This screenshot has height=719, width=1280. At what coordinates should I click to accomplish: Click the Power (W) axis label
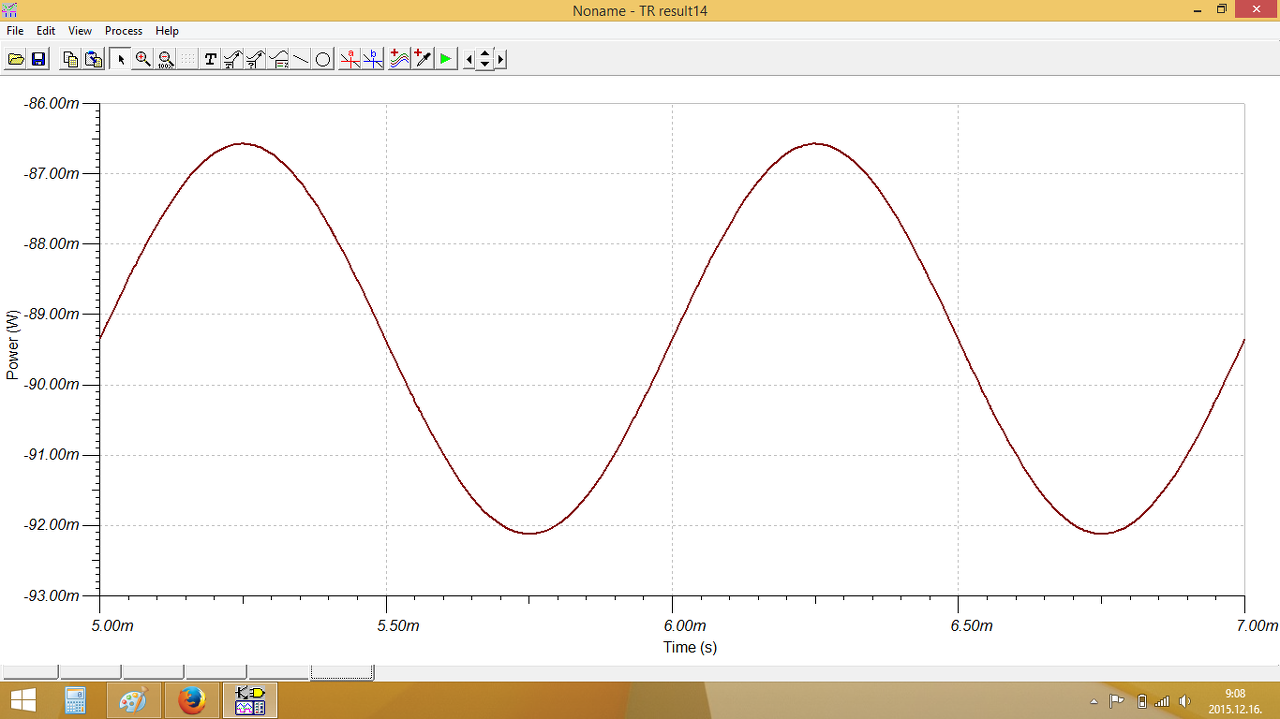tap(12, 345)
